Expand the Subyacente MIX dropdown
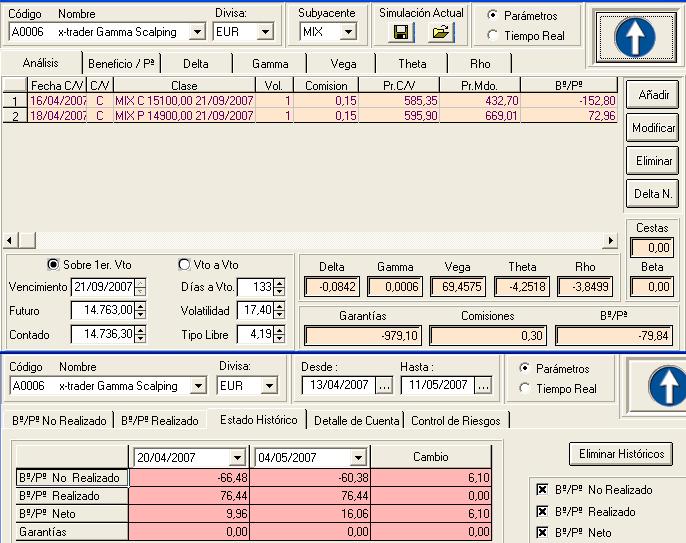 [x=347, y=32]
